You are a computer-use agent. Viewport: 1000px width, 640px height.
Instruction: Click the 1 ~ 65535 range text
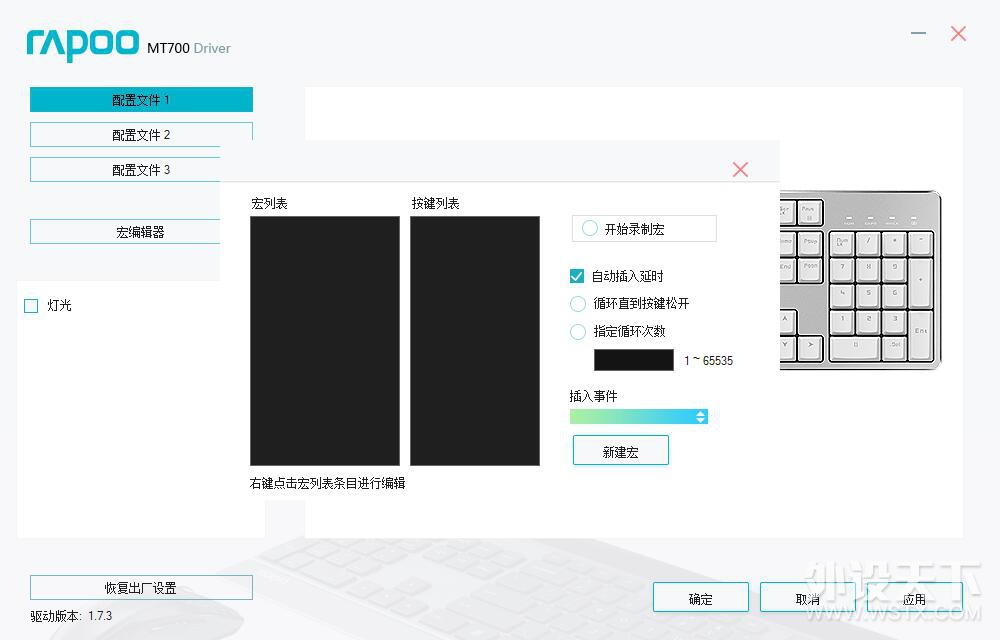709,360
